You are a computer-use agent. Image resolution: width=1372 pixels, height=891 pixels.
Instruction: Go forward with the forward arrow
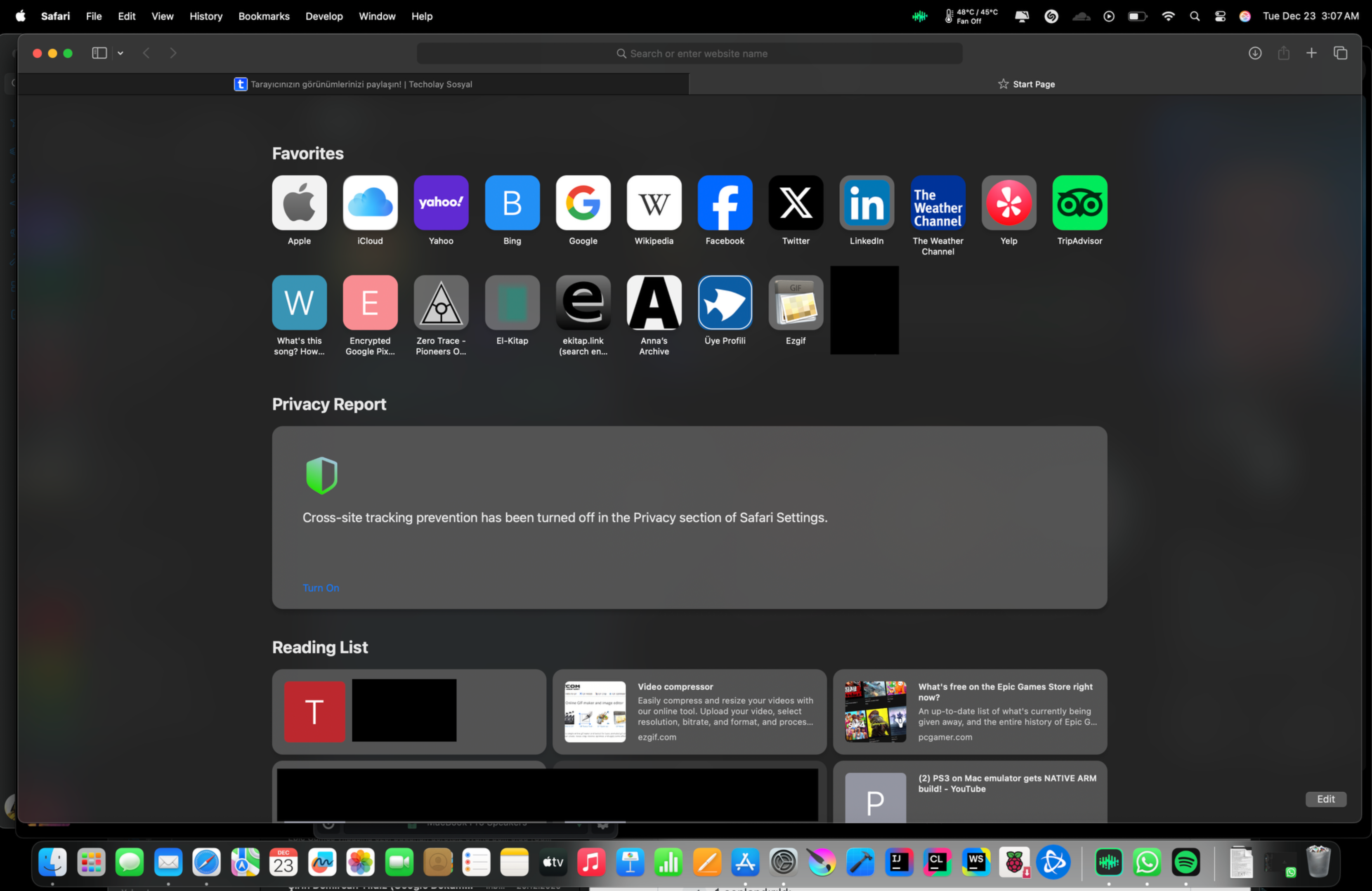173,53
